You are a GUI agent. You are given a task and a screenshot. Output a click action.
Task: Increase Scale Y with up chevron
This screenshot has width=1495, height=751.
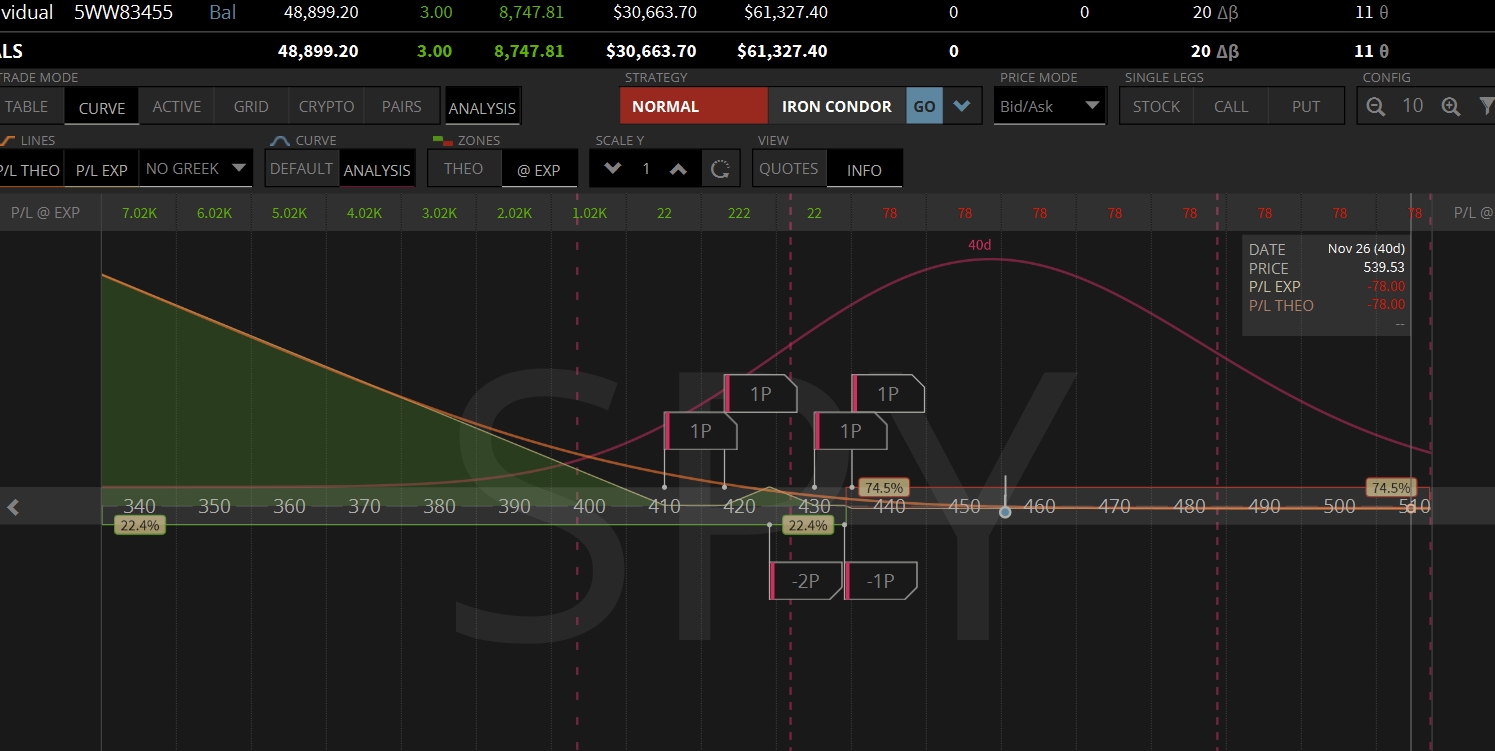coord(678,169)
